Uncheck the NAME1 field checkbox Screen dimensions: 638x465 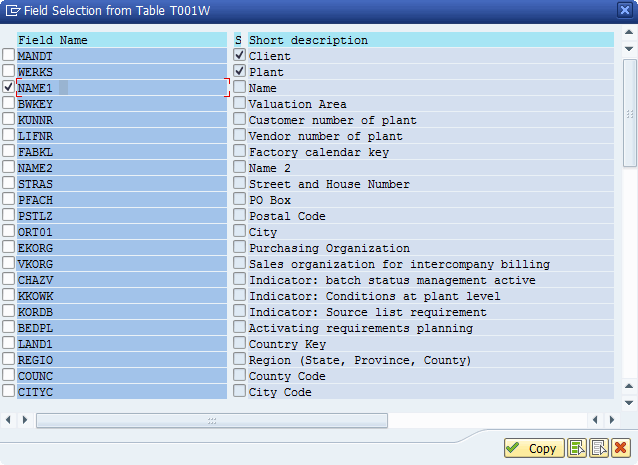click(x=9, y=87)
